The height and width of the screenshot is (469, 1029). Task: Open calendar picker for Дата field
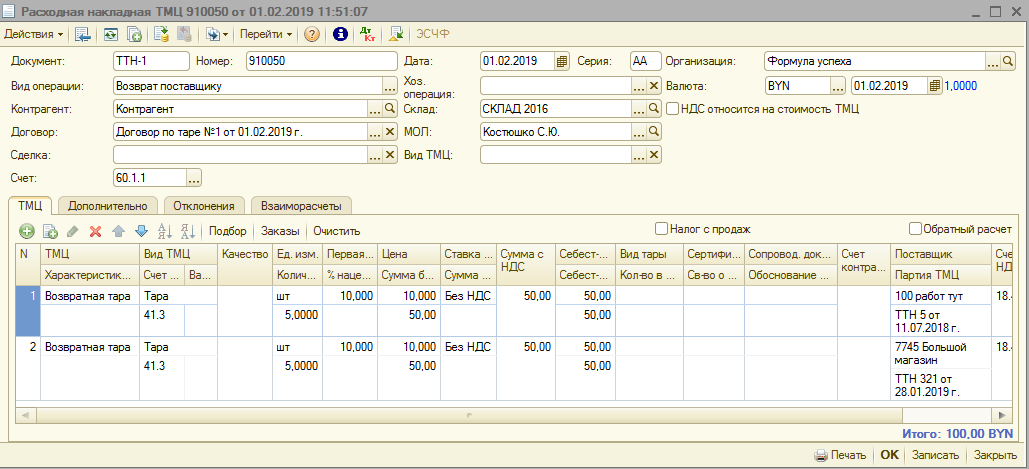click(561, 61)
